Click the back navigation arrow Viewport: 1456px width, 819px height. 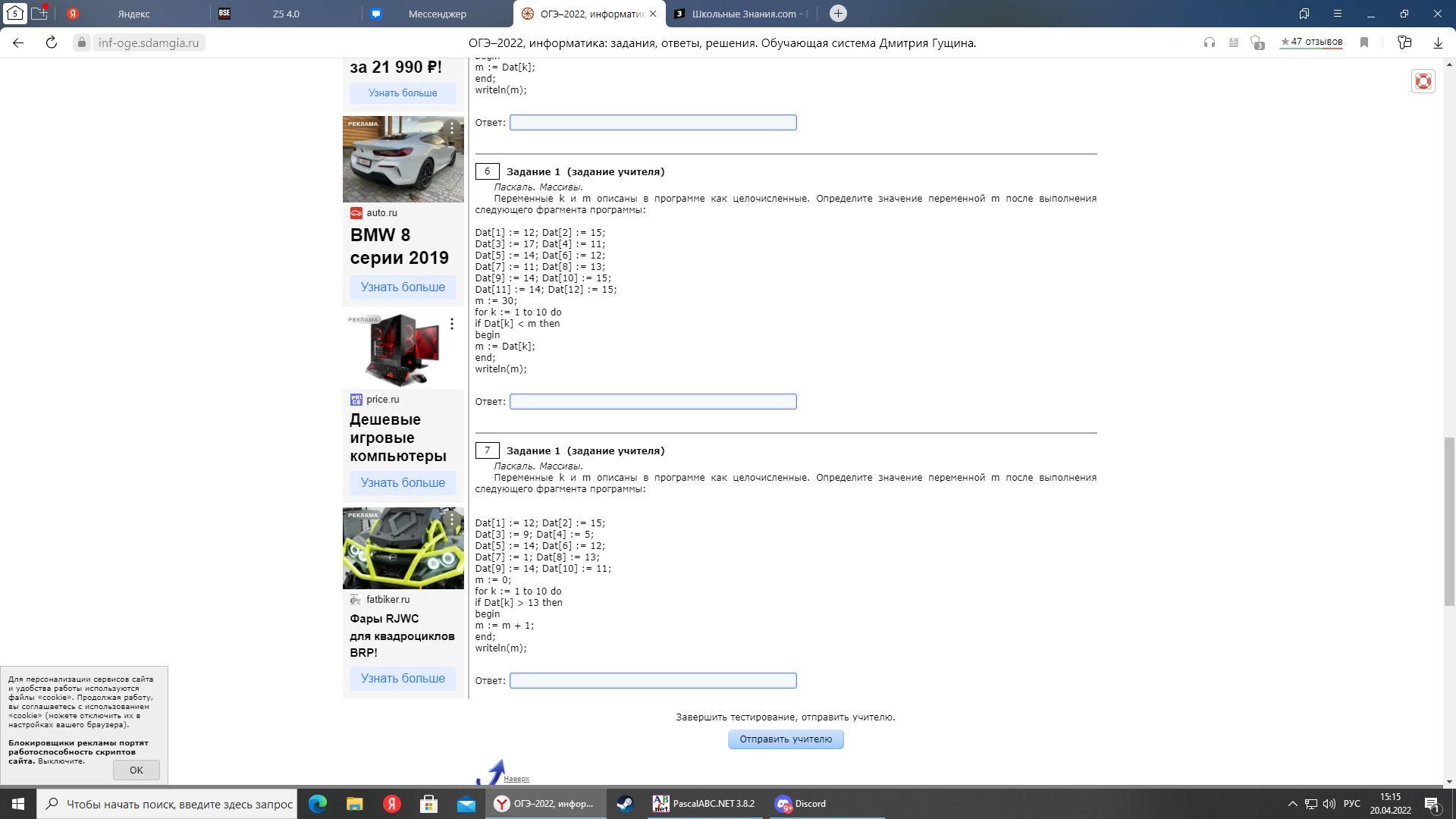[18, 42]
